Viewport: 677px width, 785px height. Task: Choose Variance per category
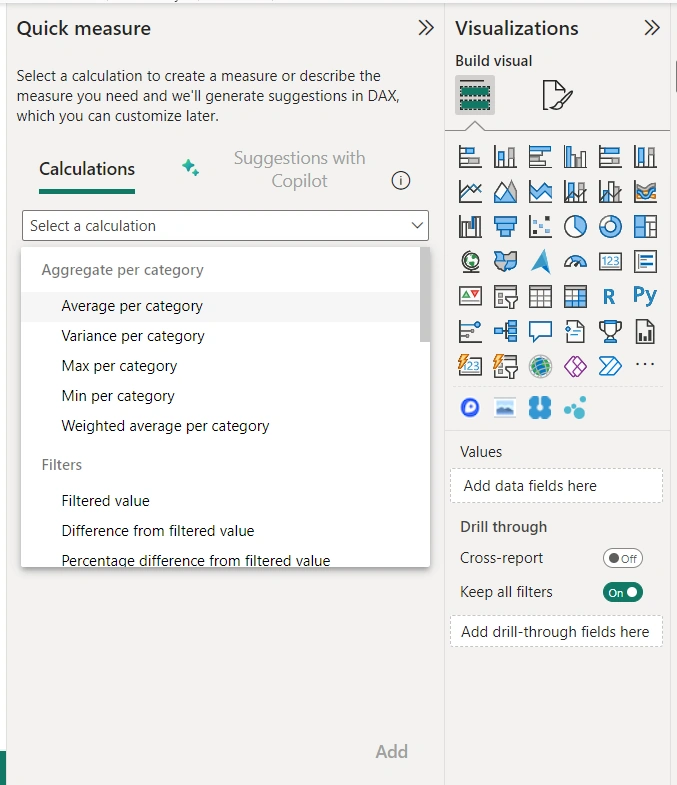click(220, 336)
